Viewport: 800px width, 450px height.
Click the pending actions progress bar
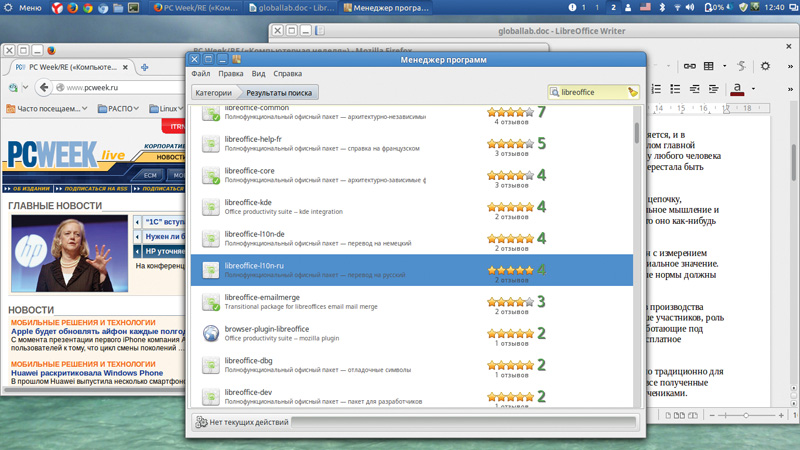pos(464,422)
